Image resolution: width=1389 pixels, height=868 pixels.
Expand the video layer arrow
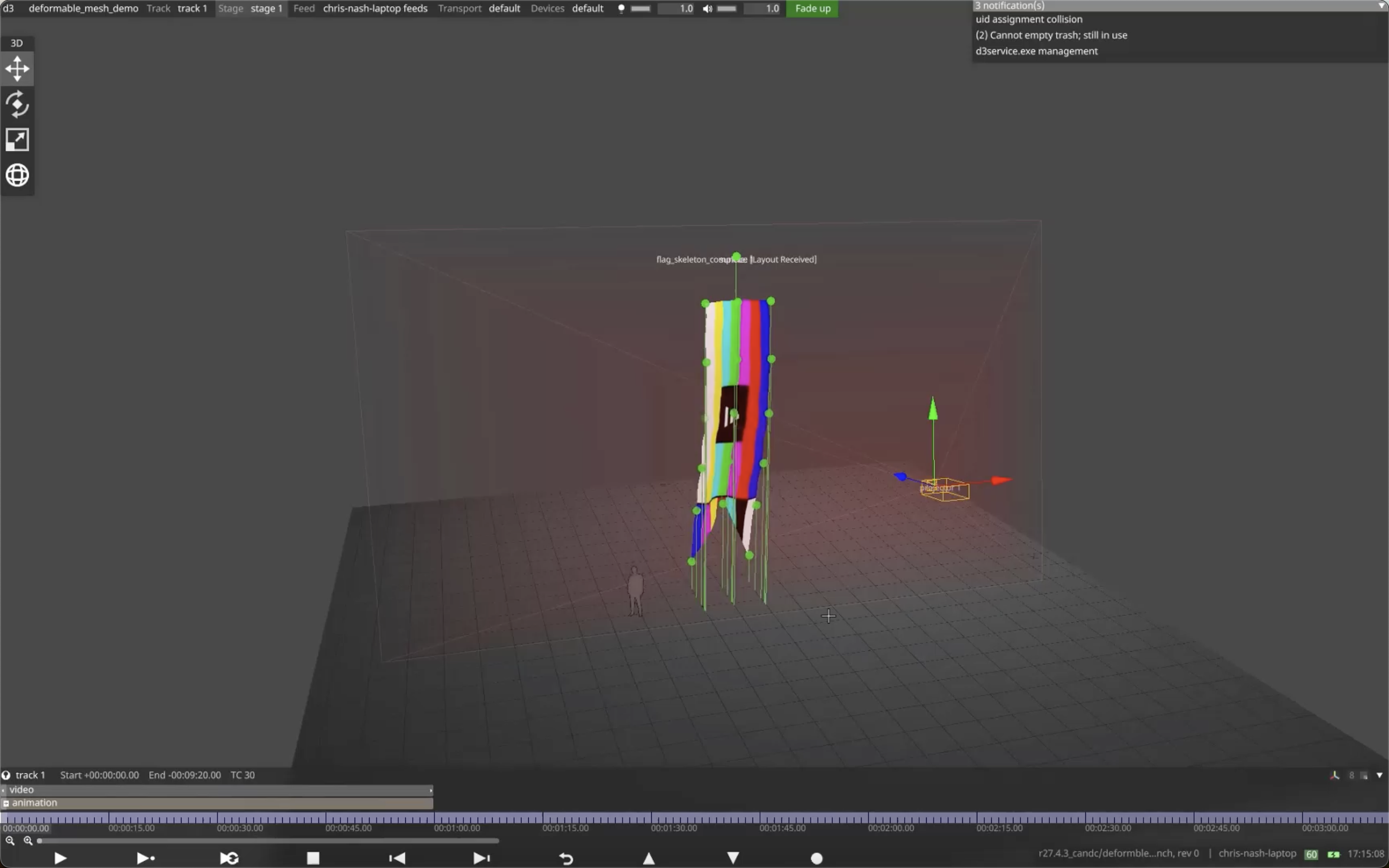tap(3, 791)
